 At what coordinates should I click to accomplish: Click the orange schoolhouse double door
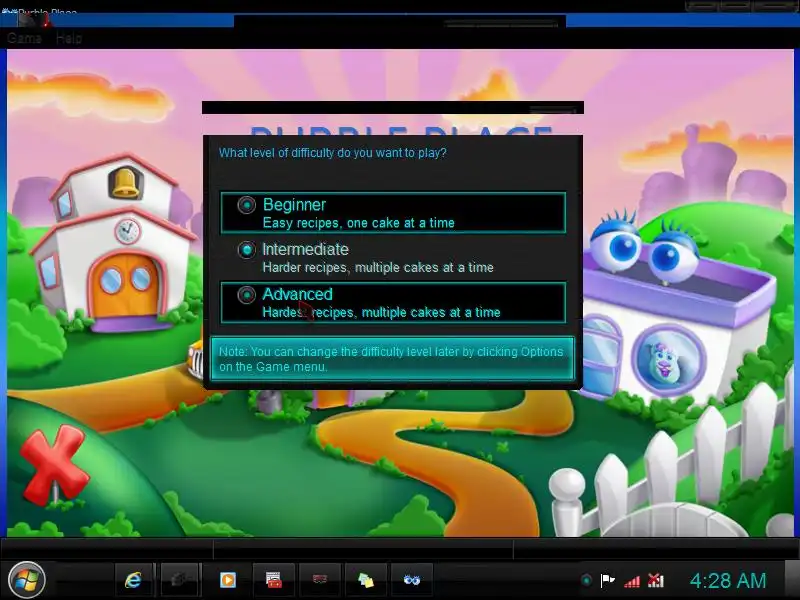[x=125, y=285]
